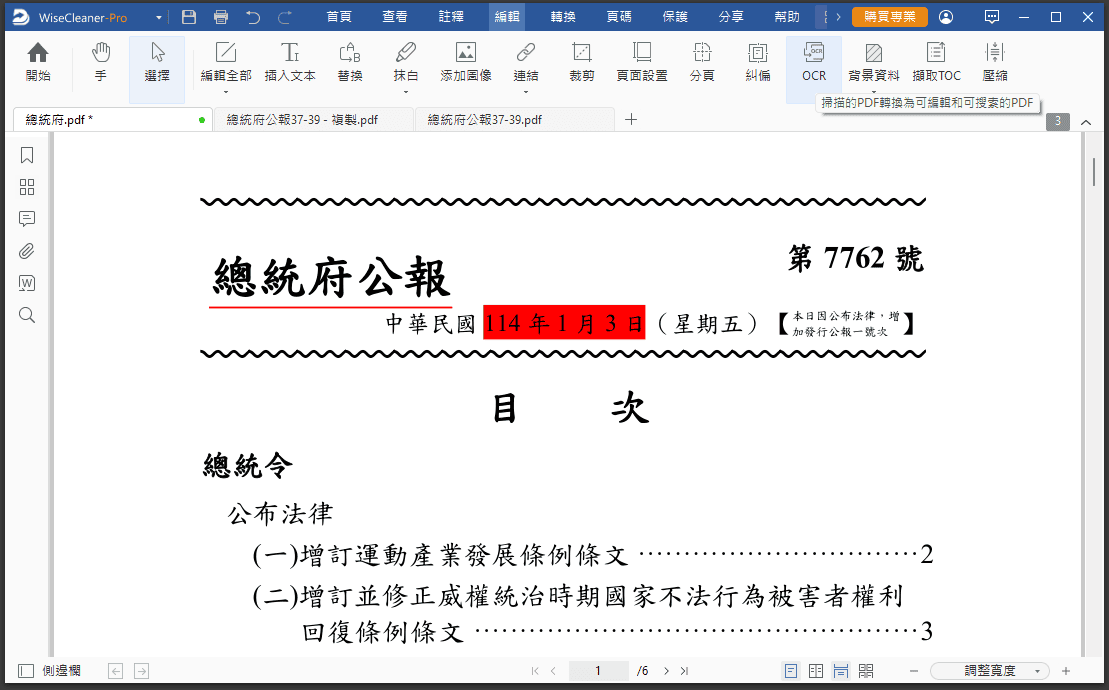Switch to two-page view layout
1109x690 pixels.
coord(816,671)
